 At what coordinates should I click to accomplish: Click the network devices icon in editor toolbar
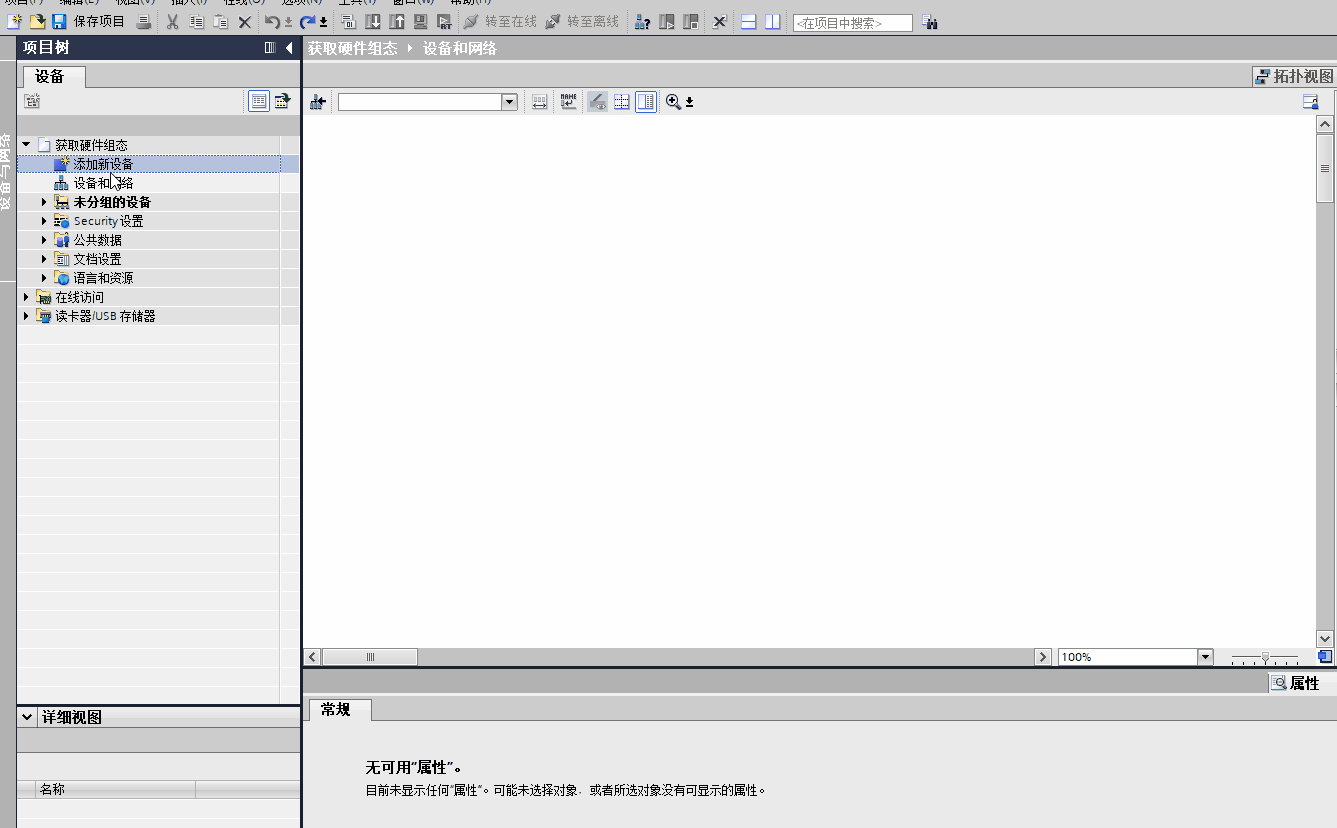[318, 102]
